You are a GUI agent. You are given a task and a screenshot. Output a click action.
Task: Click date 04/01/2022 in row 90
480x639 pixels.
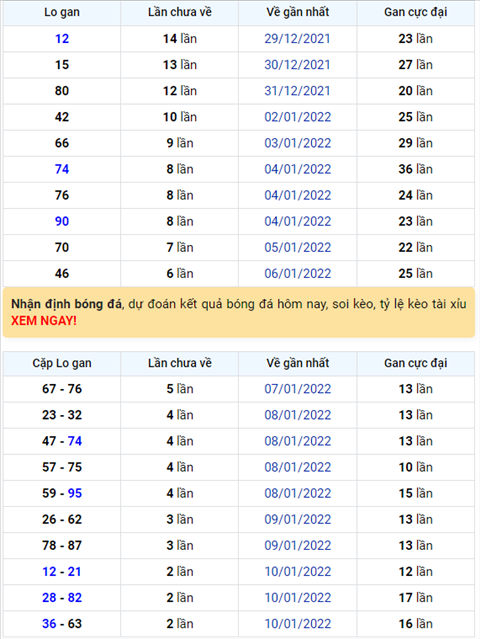[297, 221]
